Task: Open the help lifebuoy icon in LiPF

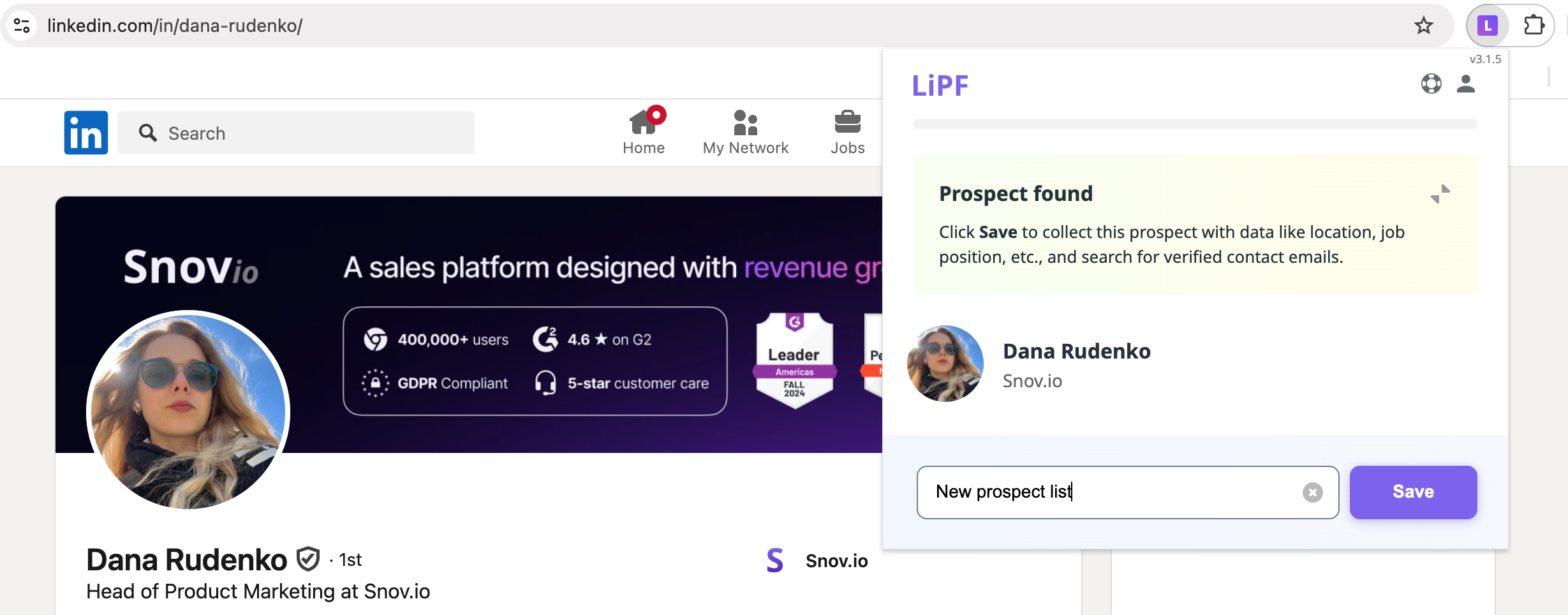Action: point(1431,84)
